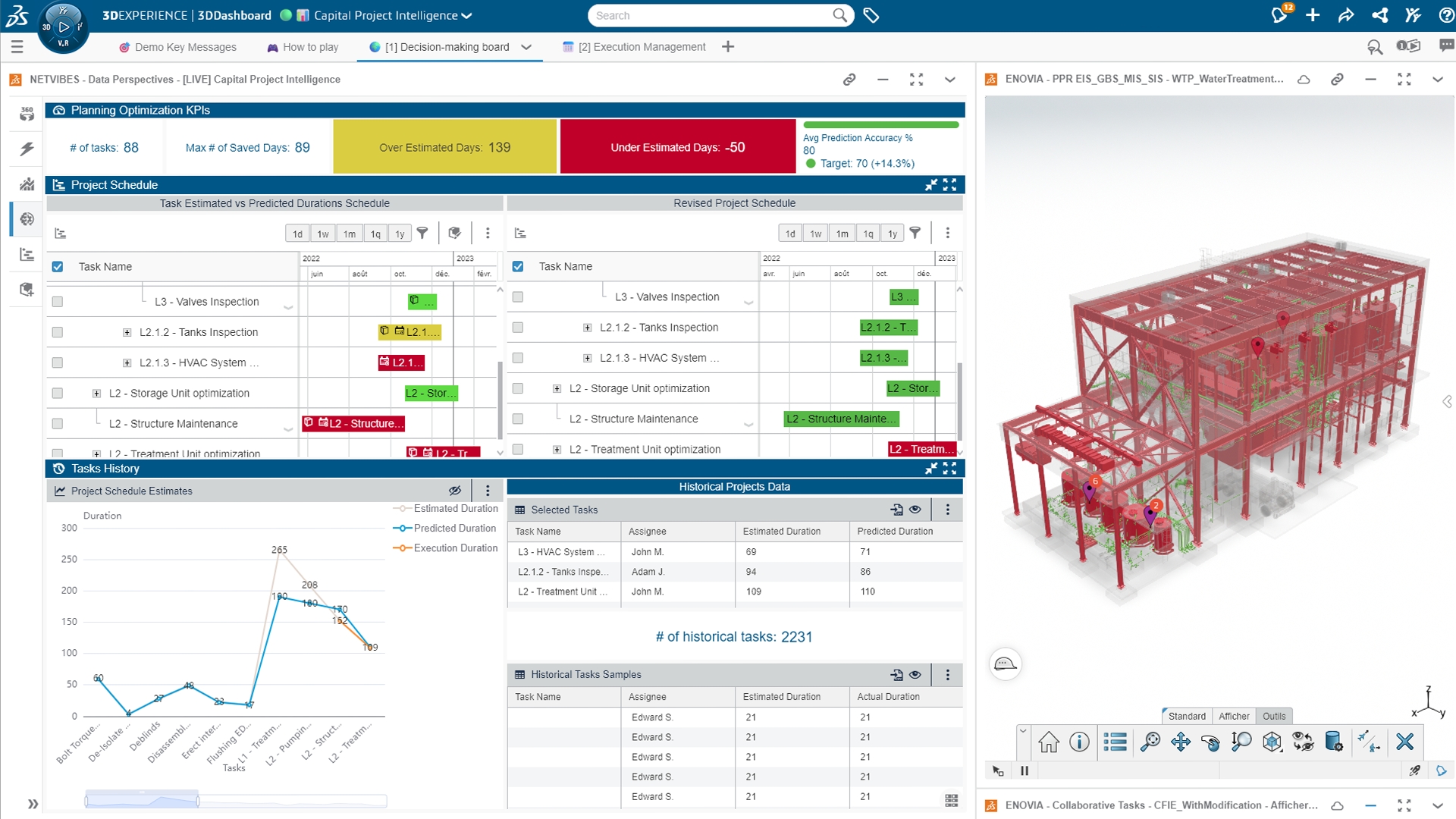
Task: Check the L2.1.2 Tanks Inspection row checkbox
Action: pyautogui.click(x=58, y=332)
